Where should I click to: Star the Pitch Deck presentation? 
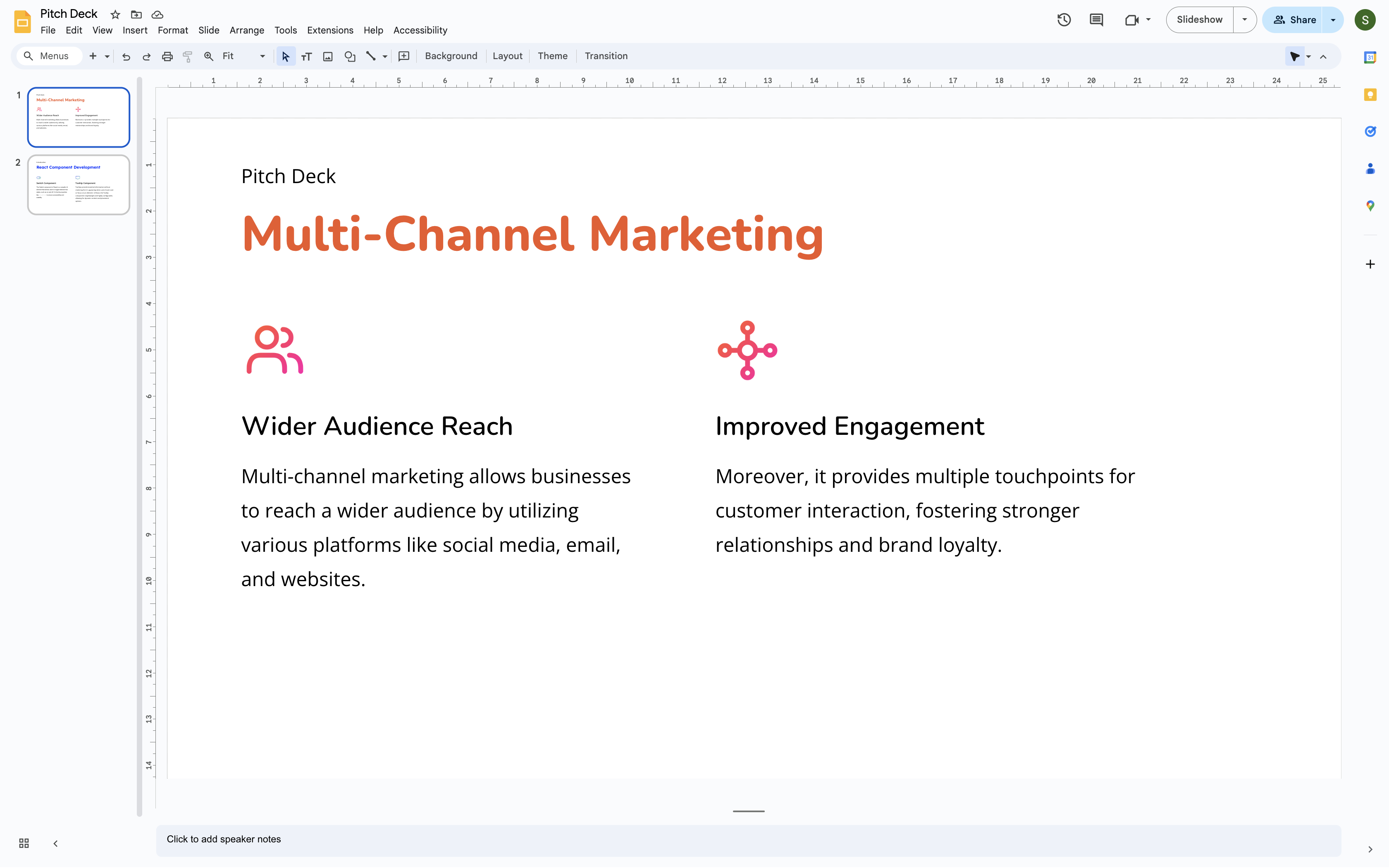(x=115, y=14)
